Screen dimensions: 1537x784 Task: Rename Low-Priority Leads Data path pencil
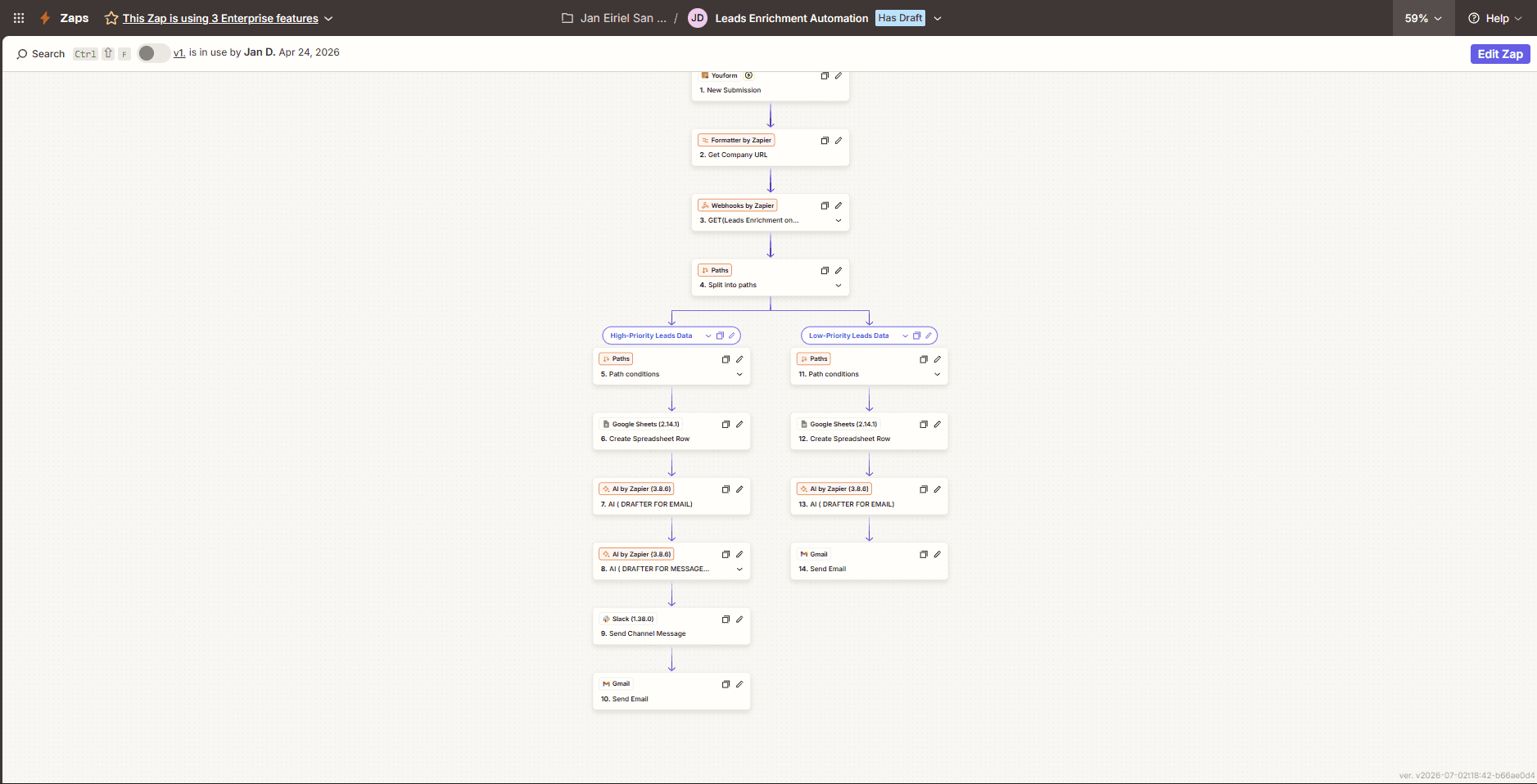(929, 336)
